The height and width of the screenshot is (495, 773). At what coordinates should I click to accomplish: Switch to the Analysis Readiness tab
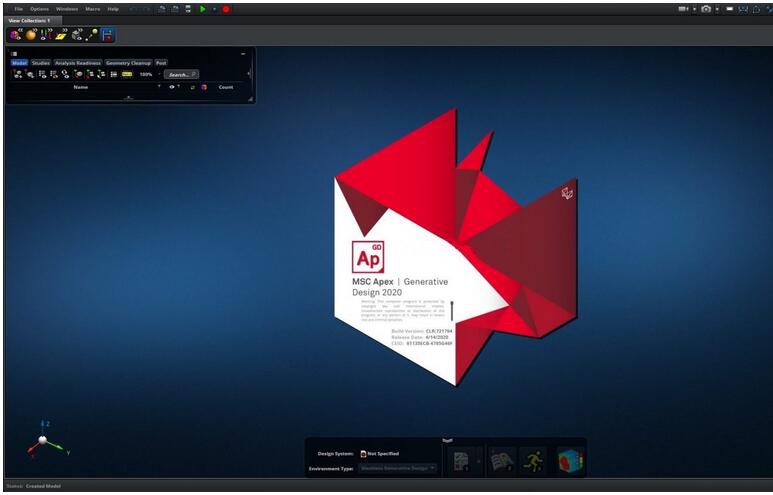(78, 63)
